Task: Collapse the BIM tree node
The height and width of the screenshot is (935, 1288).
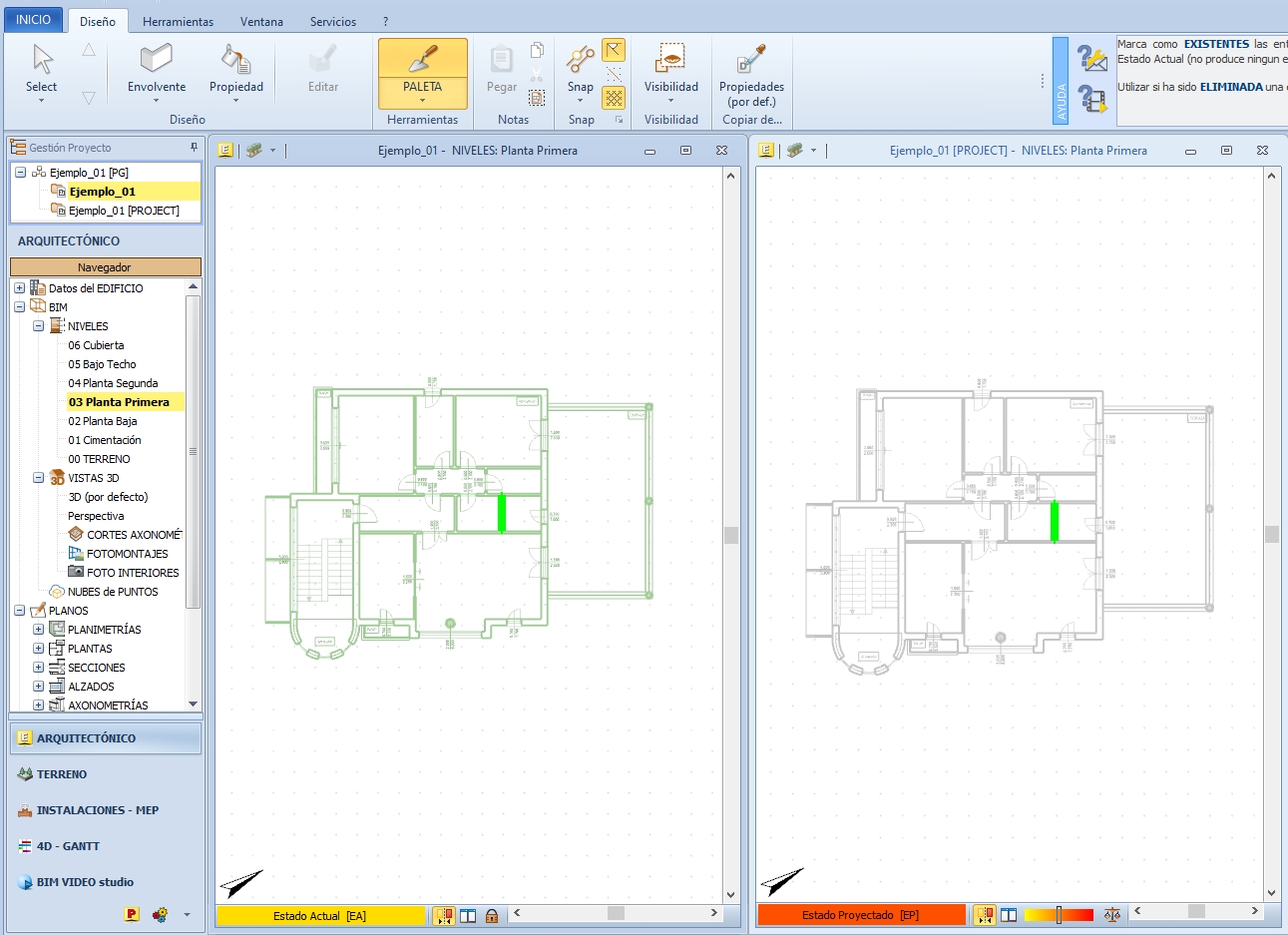Action: pos(19,307)
